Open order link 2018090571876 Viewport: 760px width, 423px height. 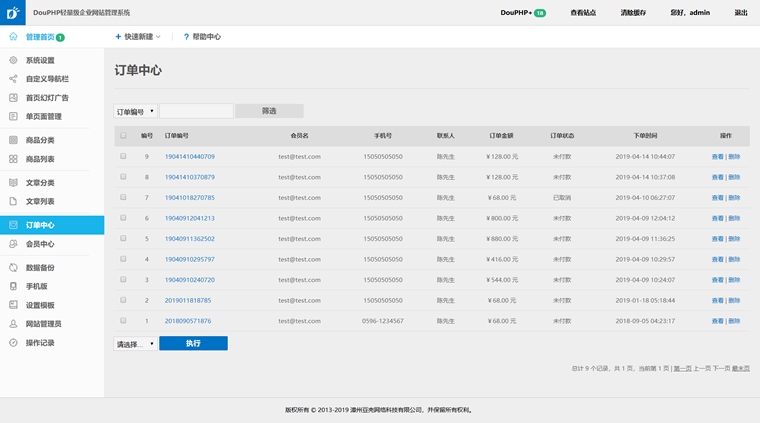[188, 321]
